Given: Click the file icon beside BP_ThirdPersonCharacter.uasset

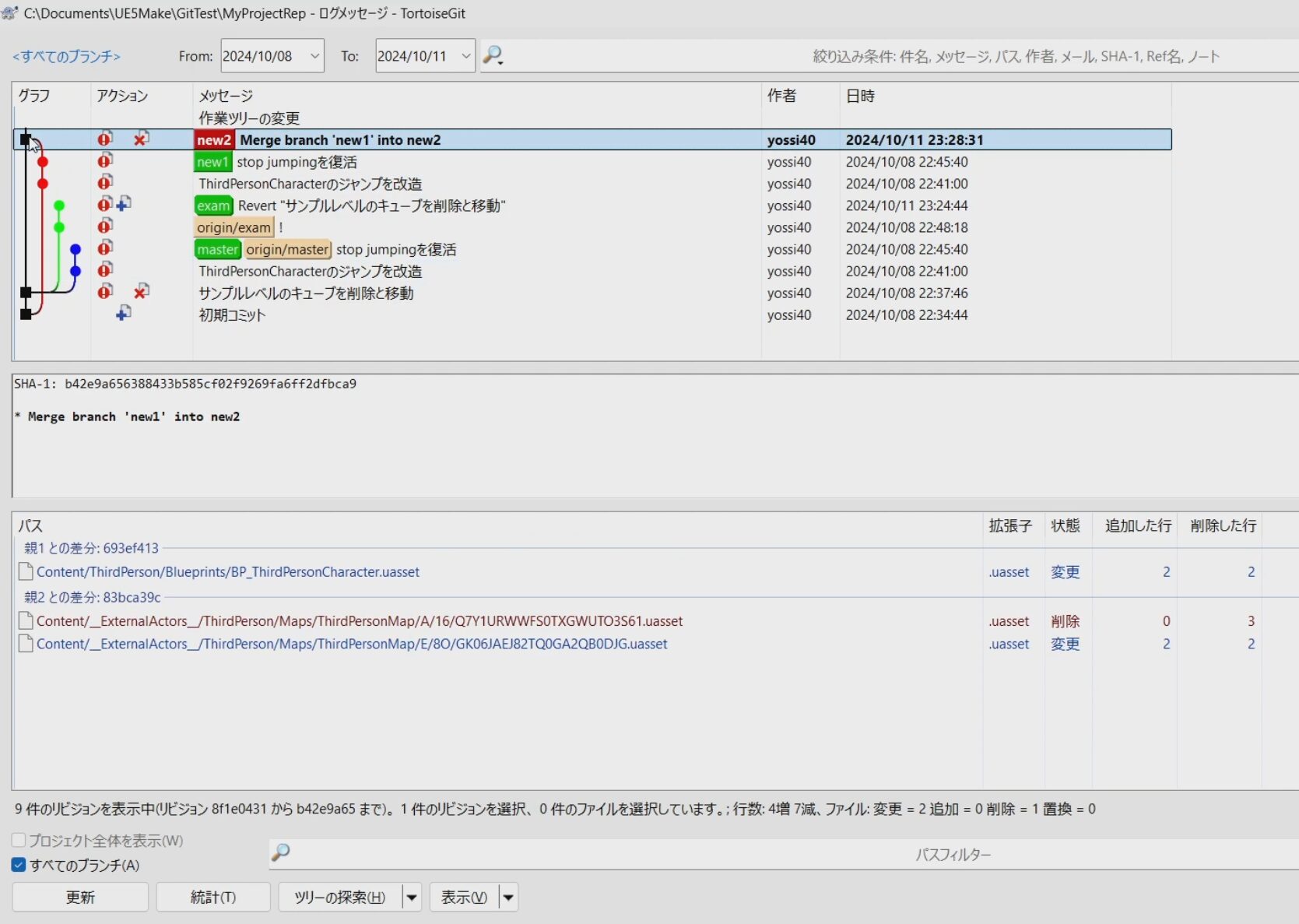Looking at the screenshot, I should pyautogui.click(x=25, y=571).
